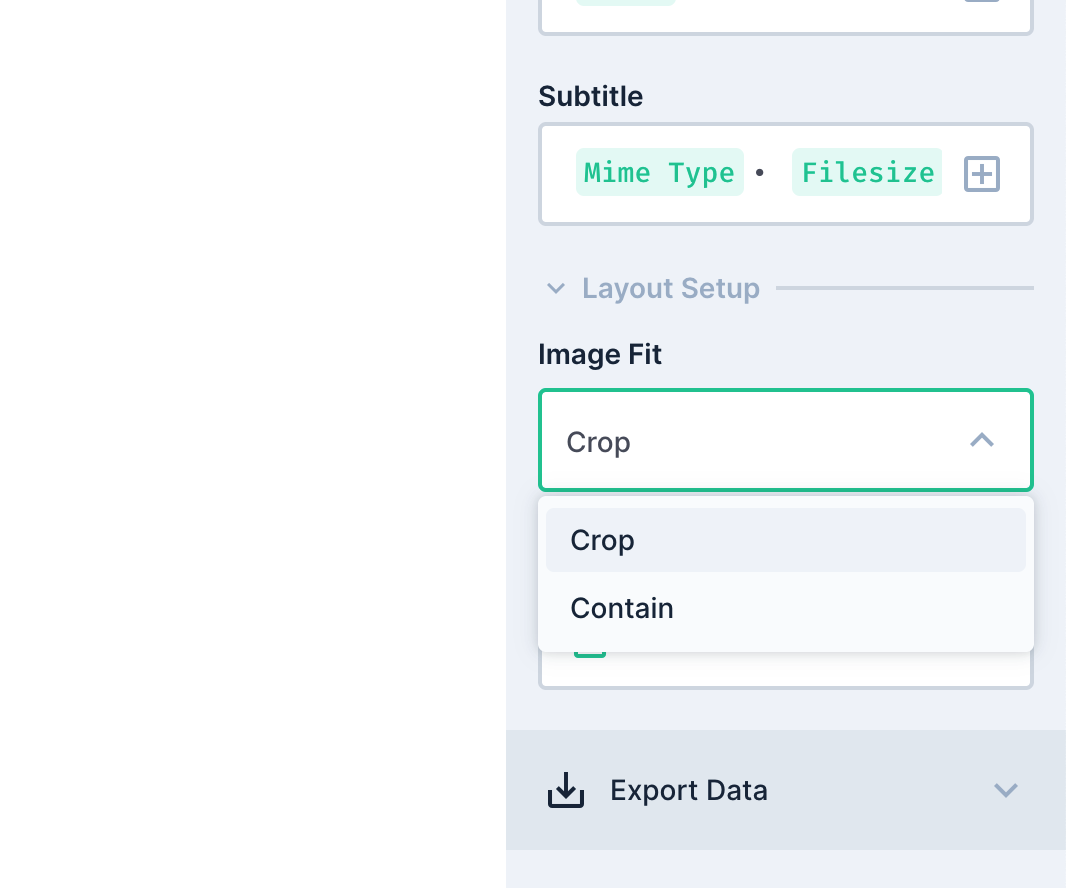Click the plus icon in the top field row
Viewport: 1066px width, 888px height.
tap(981, 3)
